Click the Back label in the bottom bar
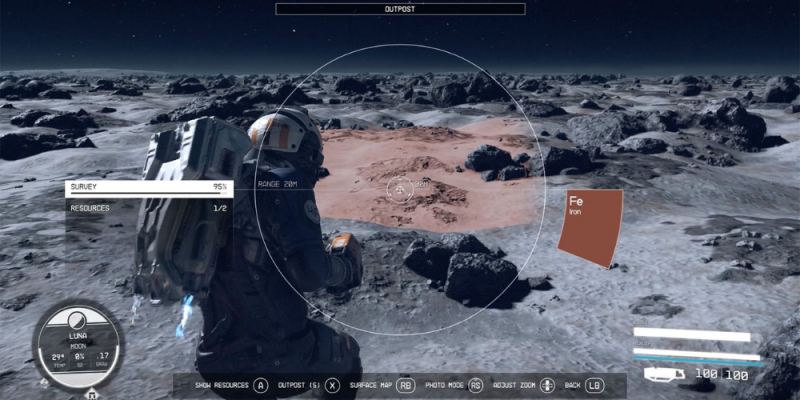 point(572,385)
